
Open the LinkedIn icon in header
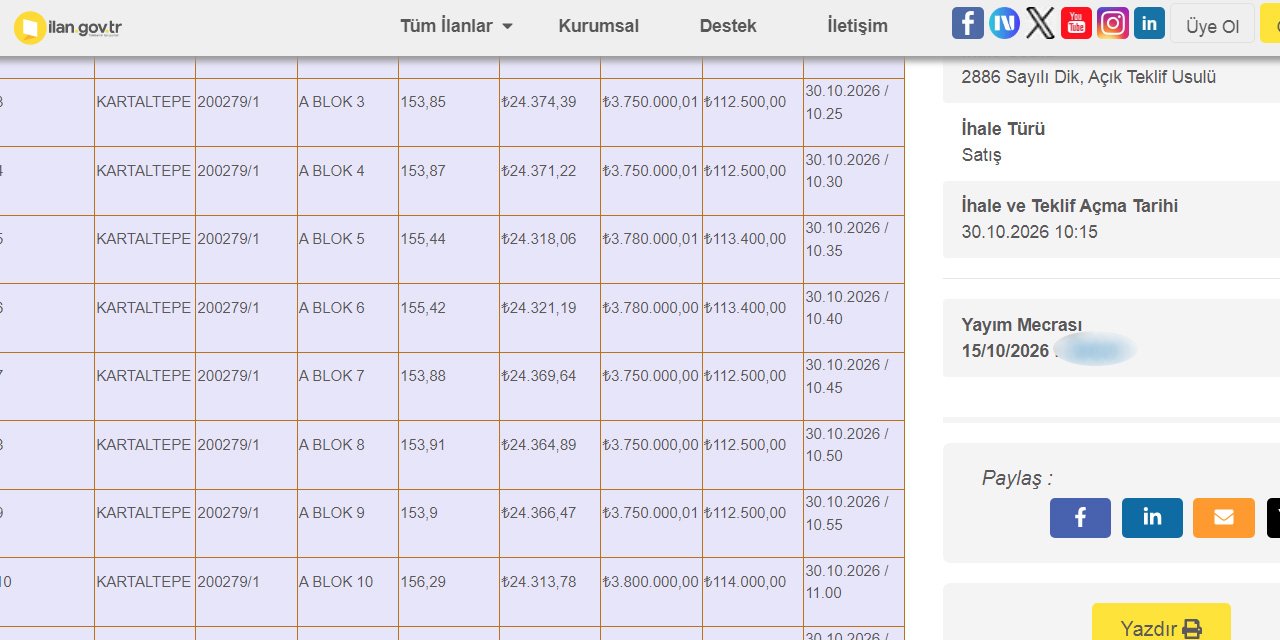click(1149, 23)
